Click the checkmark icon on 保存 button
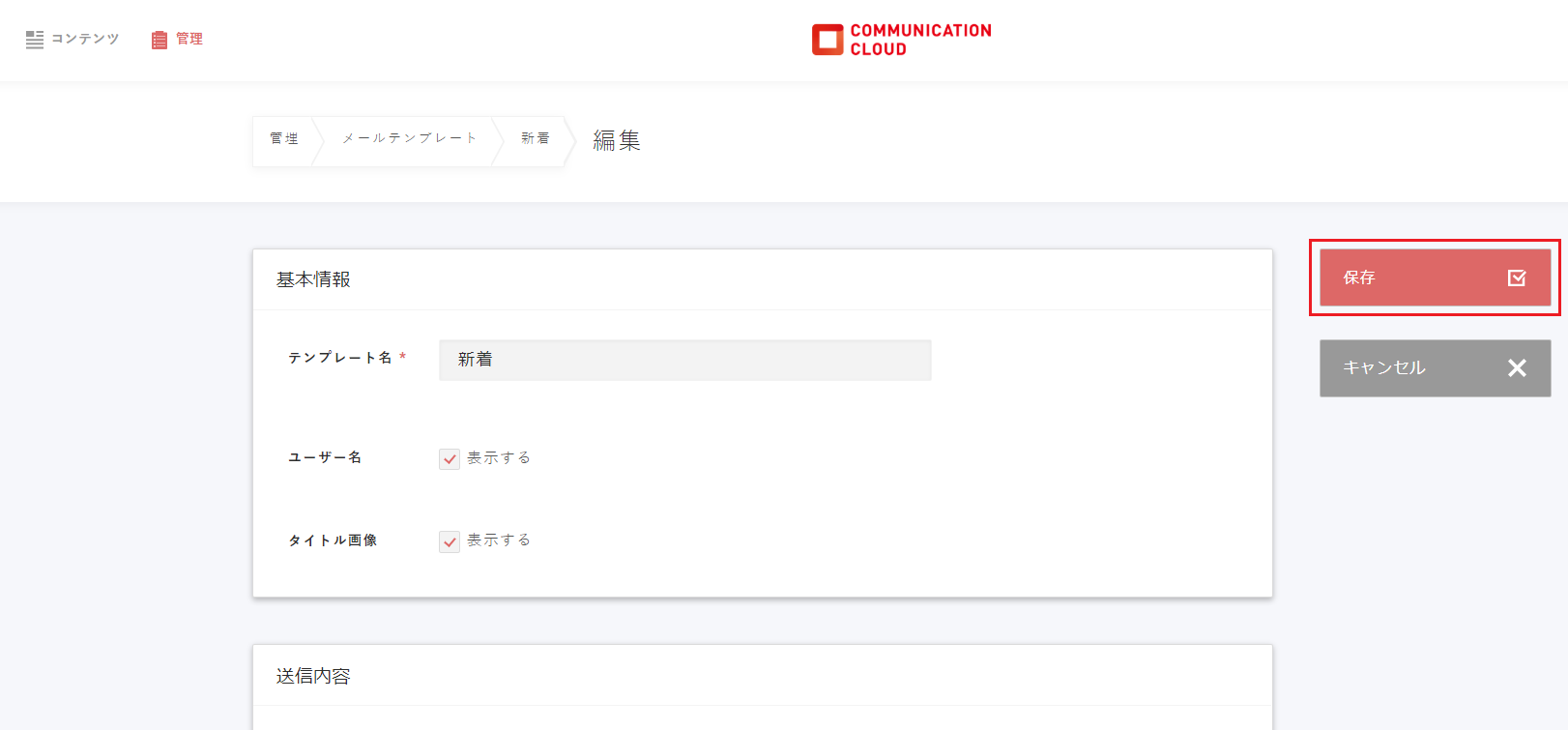Screen dimensions: 1568x730 pos(1517,278)
